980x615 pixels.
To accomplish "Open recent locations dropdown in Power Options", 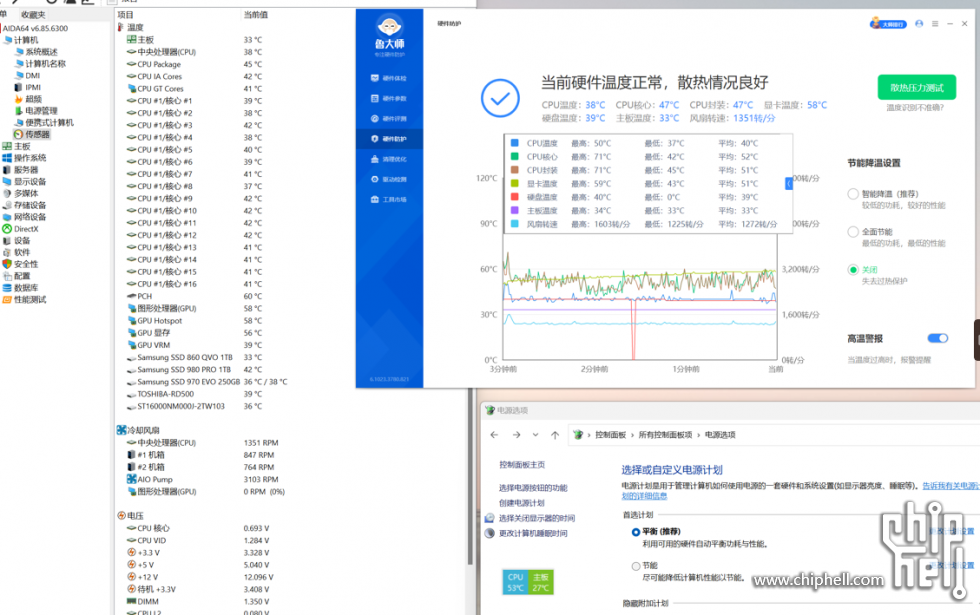I will [536, 435].
